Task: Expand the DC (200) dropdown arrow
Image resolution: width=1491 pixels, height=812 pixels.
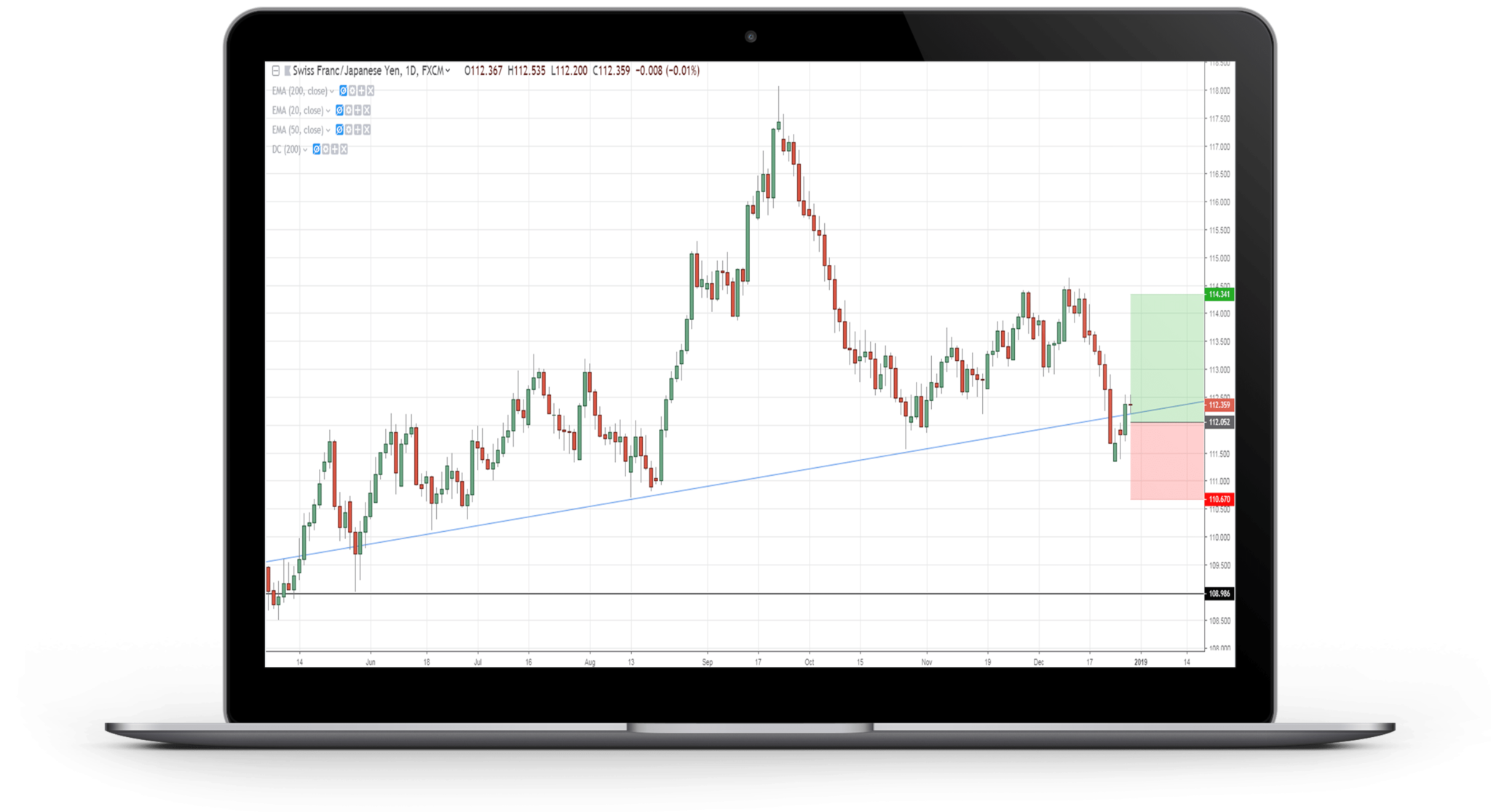Action: (305, 150)
